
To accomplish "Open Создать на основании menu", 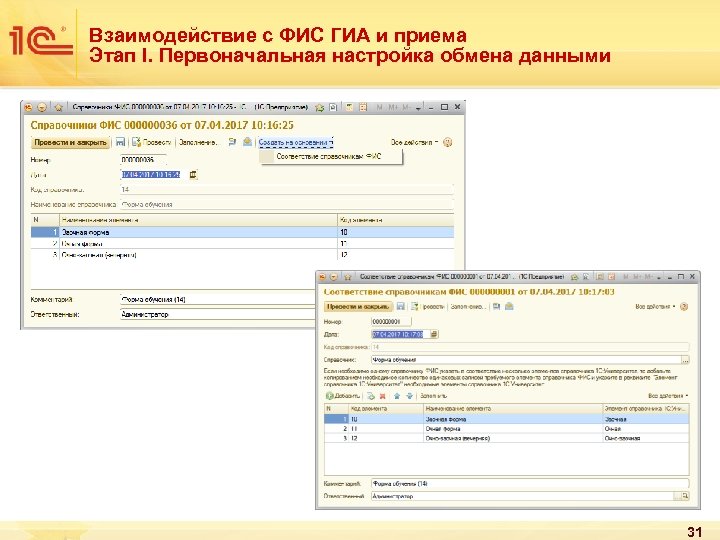I will pyautogui.click(x=296, y=142).
